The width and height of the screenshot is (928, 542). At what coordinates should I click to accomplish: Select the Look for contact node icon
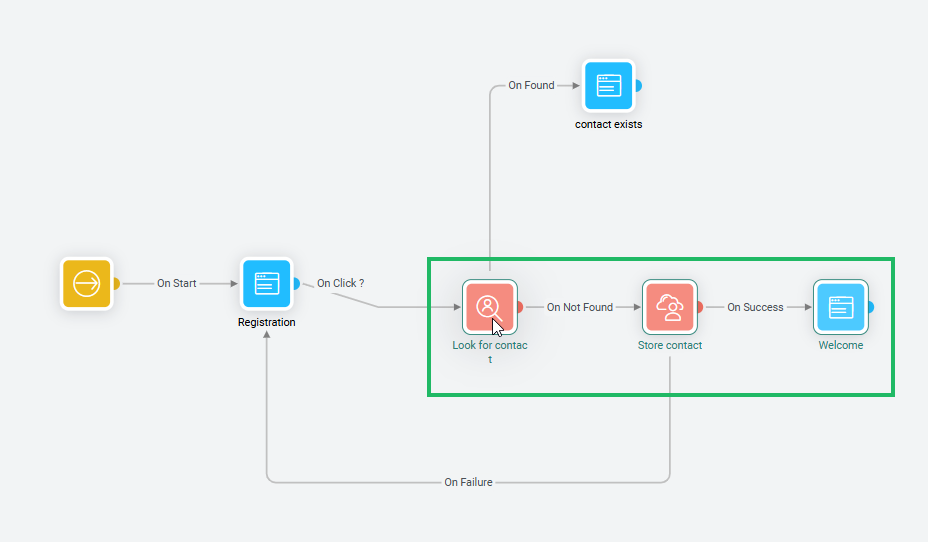[489, 306]
